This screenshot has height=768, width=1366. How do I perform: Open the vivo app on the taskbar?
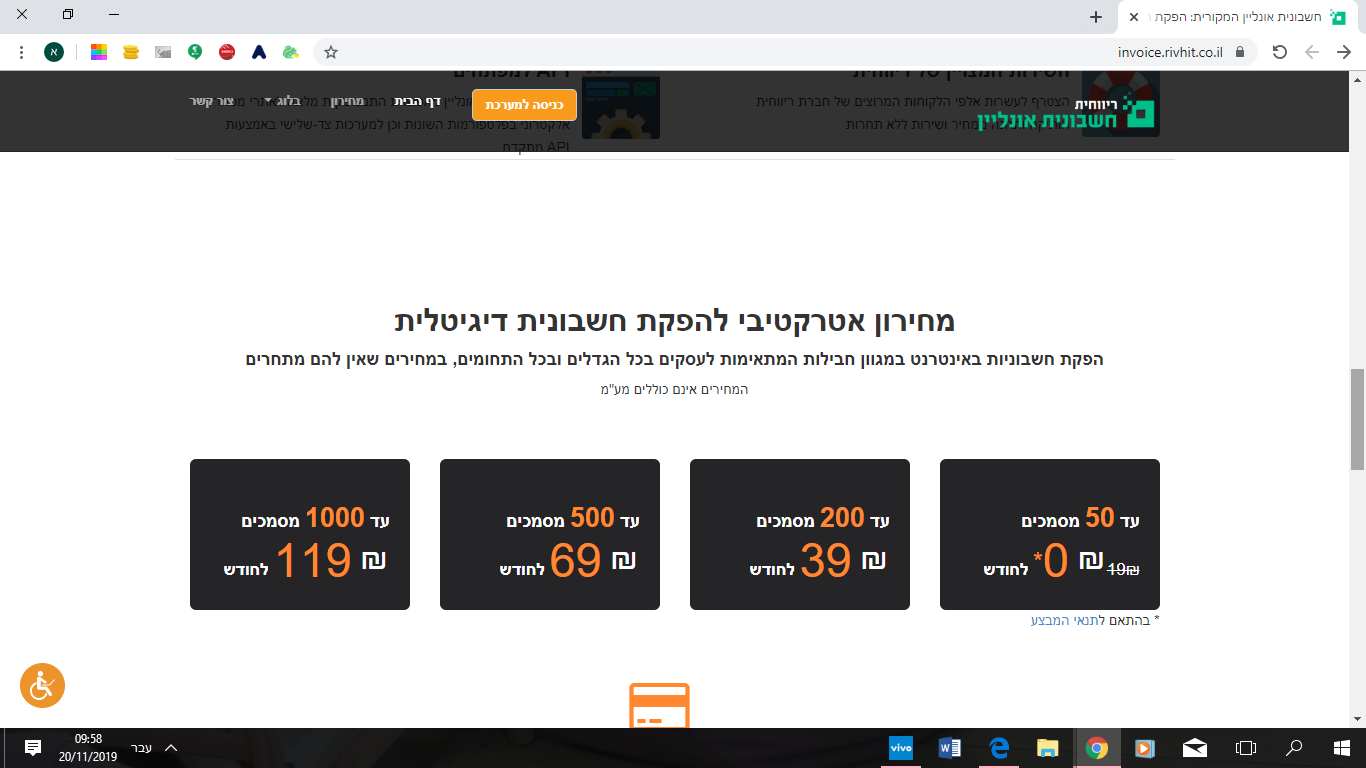pos(901,748)
